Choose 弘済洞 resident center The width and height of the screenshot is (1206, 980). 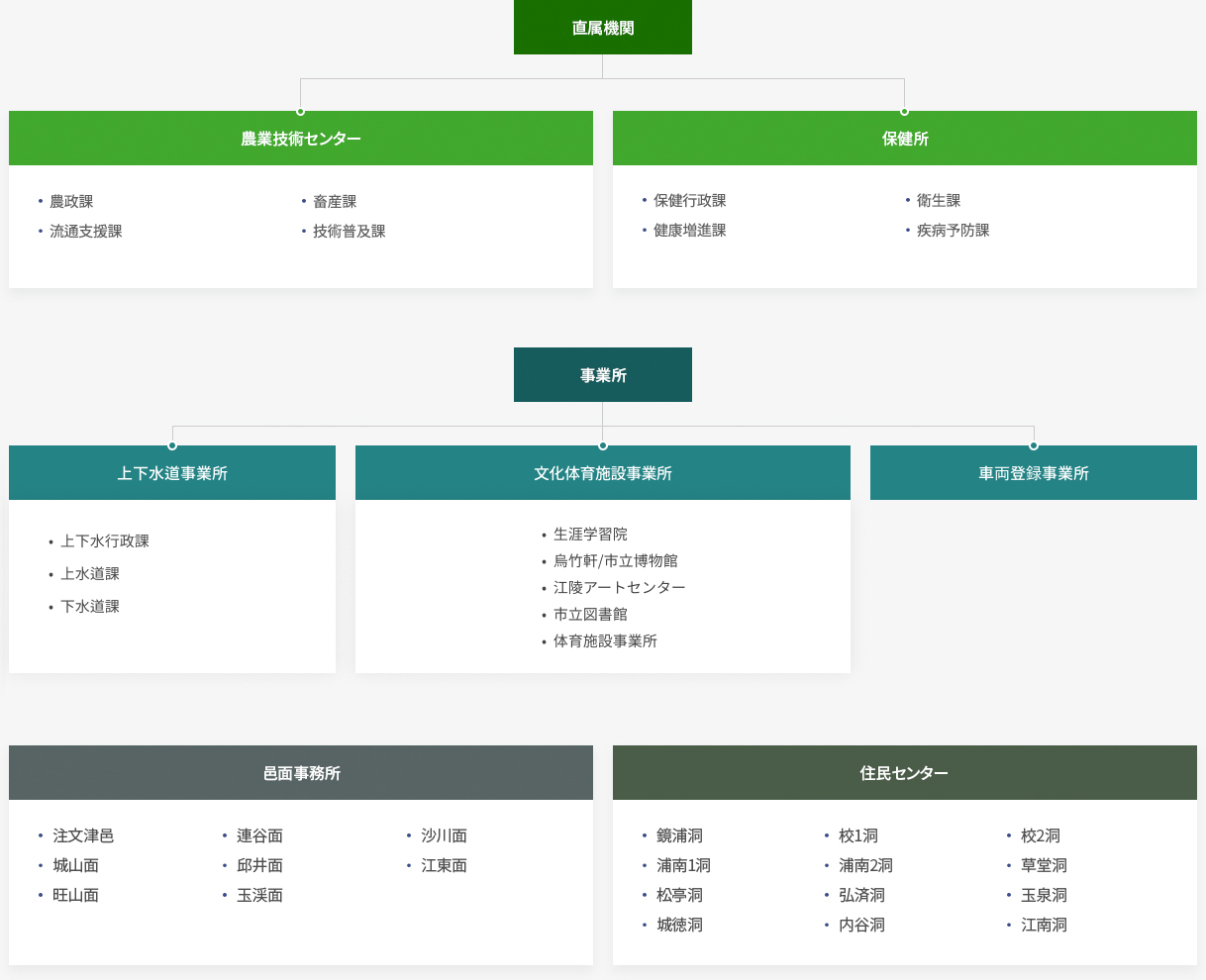pyautogui.click(x=862, y=895)
